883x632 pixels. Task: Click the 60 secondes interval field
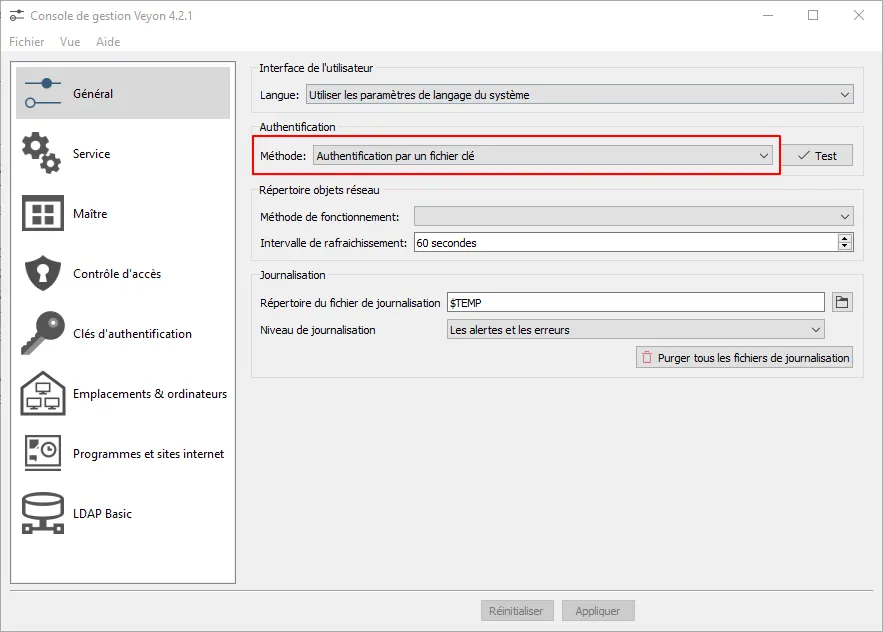pos(626,243)
